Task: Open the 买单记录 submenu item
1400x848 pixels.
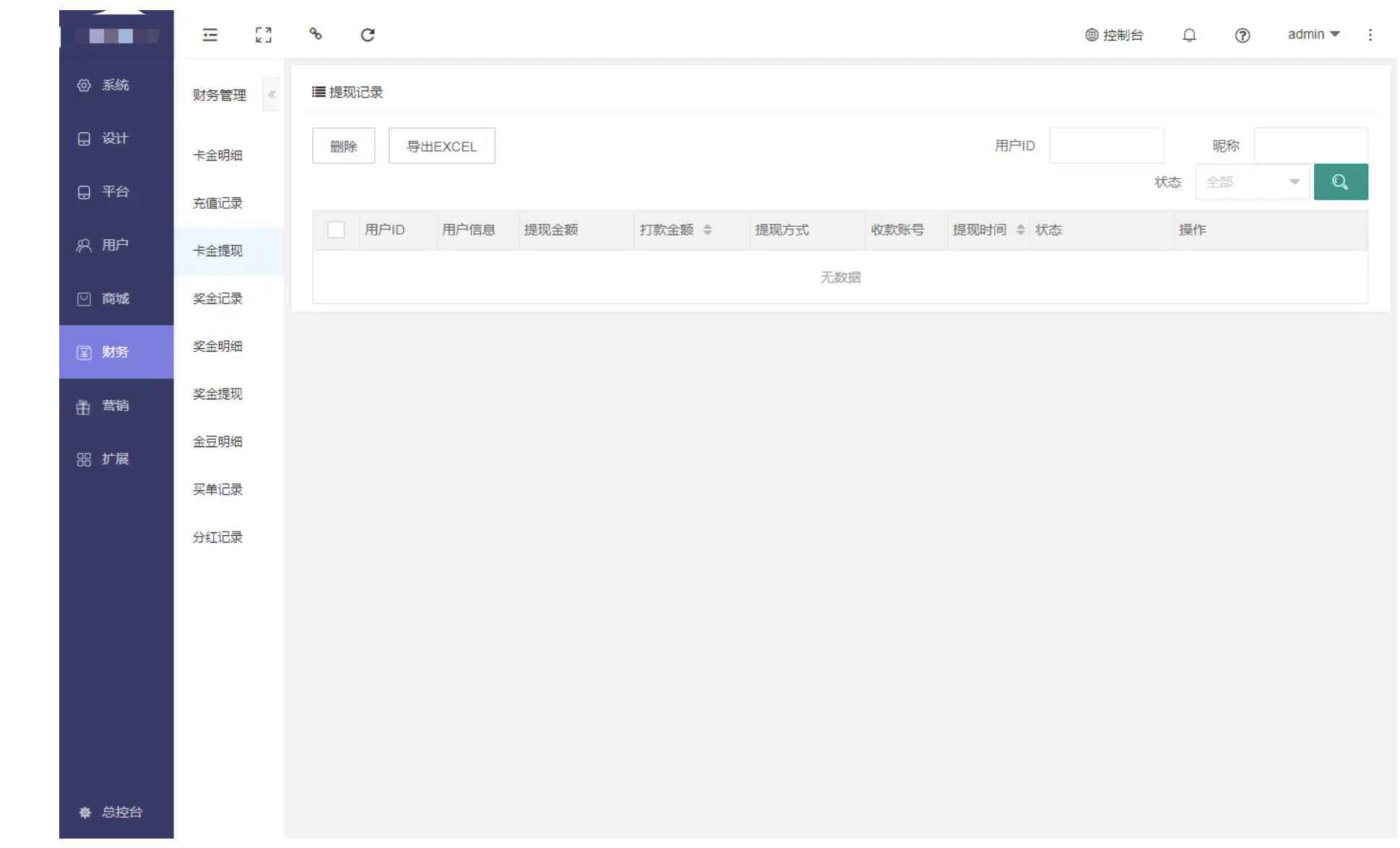Action: (229, 489)
